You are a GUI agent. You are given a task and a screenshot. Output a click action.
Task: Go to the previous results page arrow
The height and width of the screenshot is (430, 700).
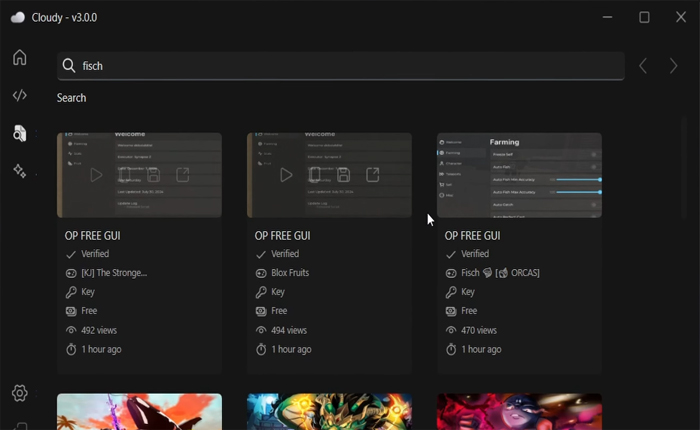tap(643, 66)
